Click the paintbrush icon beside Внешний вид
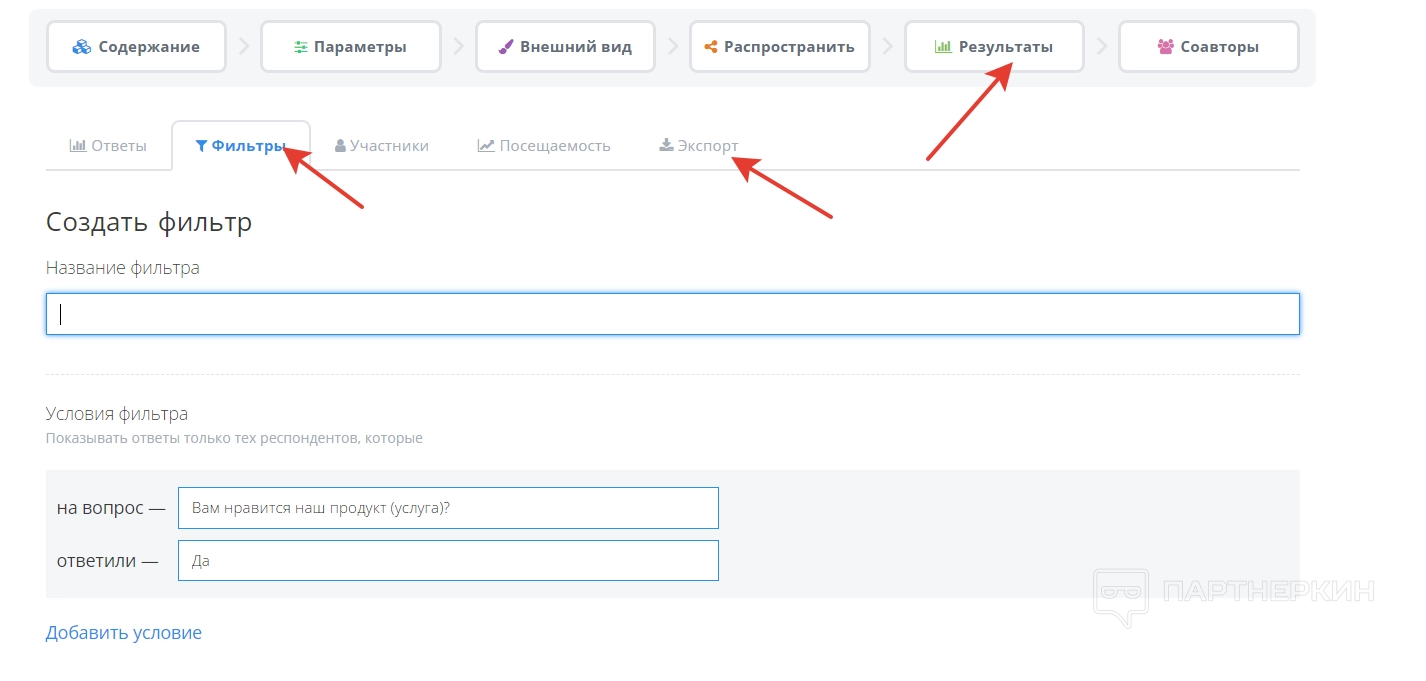1426x681 pixels. click(x=506, y=47)
